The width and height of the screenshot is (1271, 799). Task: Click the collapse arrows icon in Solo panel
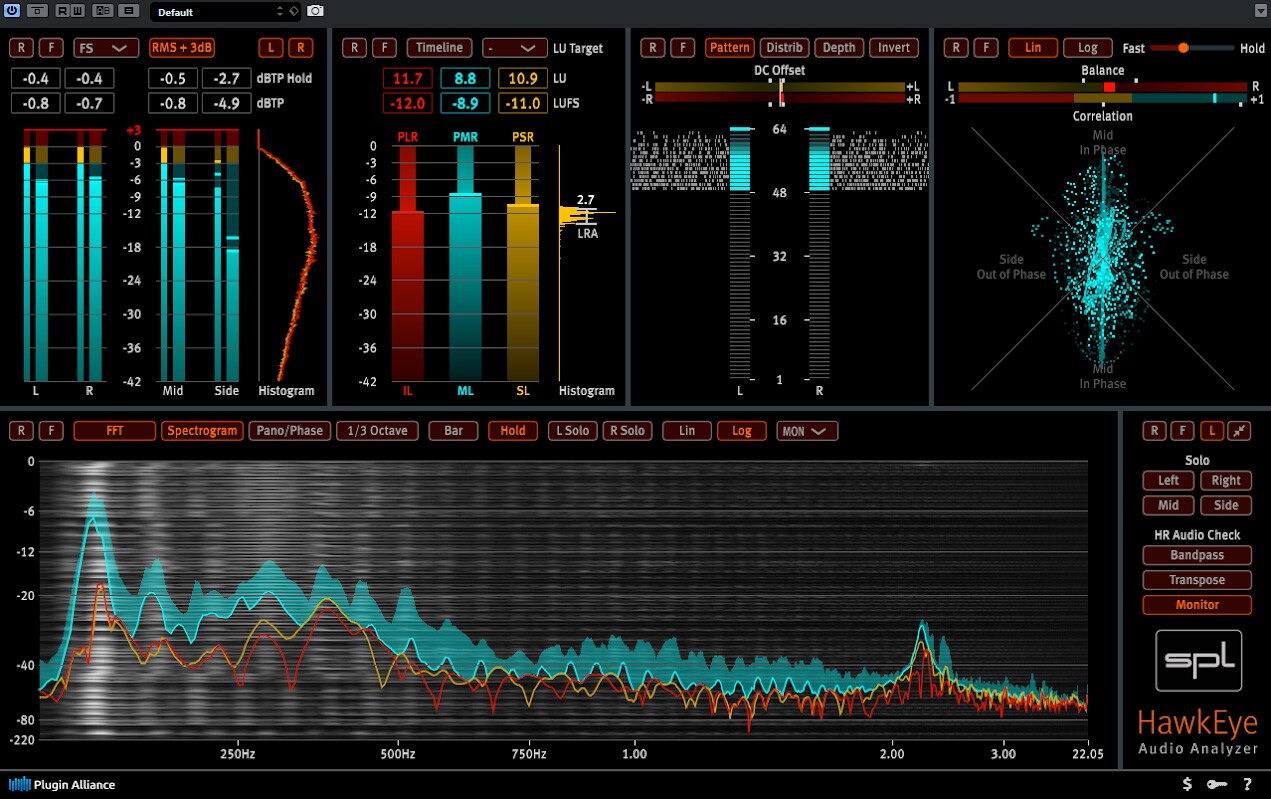tap(1238, 431)
